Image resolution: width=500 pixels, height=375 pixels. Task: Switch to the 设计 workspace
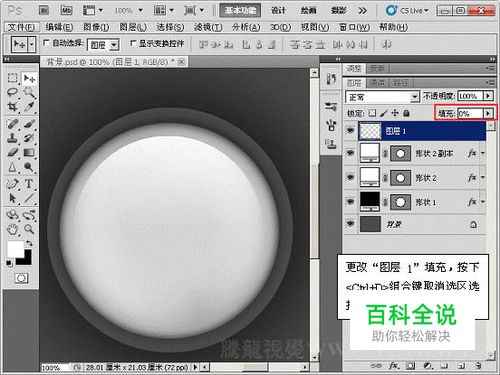[278, 11]
